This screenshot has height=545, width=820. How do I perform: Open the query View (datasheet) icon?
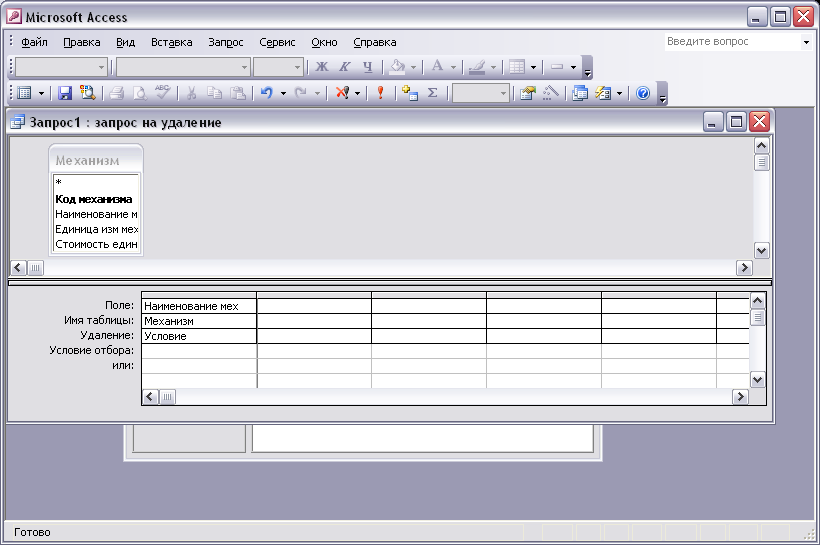[x=25, y=93]
